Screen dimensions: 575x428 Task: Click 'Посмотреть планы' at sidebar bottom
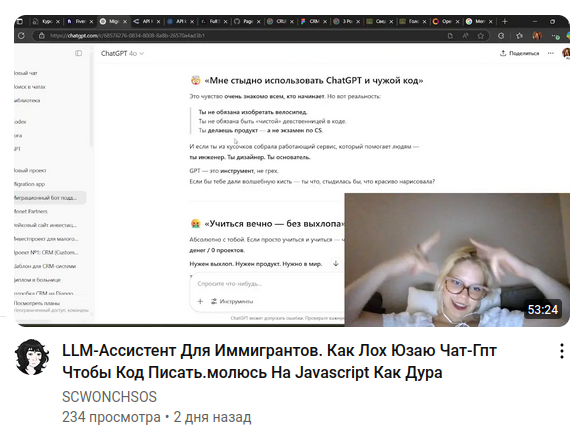(x=37, y=303)
